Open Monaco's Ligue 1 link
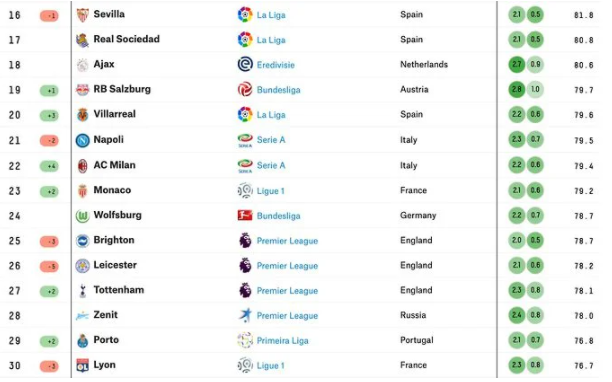 coord(270,191)
